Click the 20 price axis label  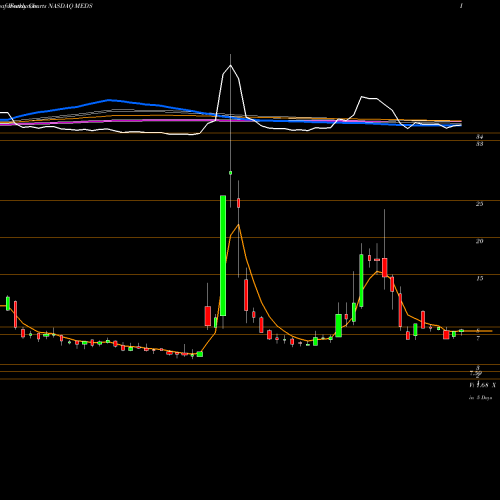[x=479, y=241]
